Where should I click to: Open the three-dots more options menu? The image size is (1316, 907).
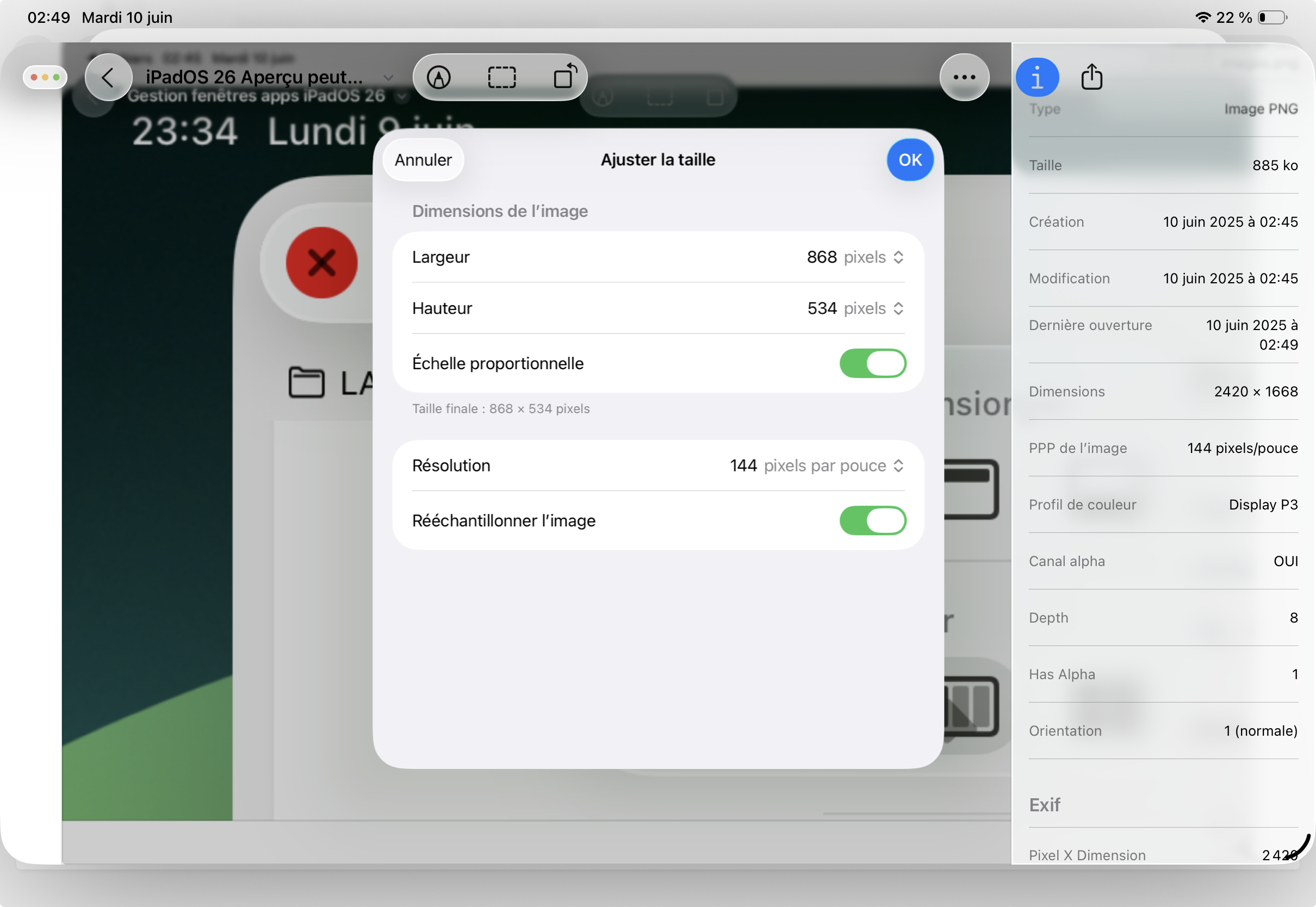[x=964, y=77]
